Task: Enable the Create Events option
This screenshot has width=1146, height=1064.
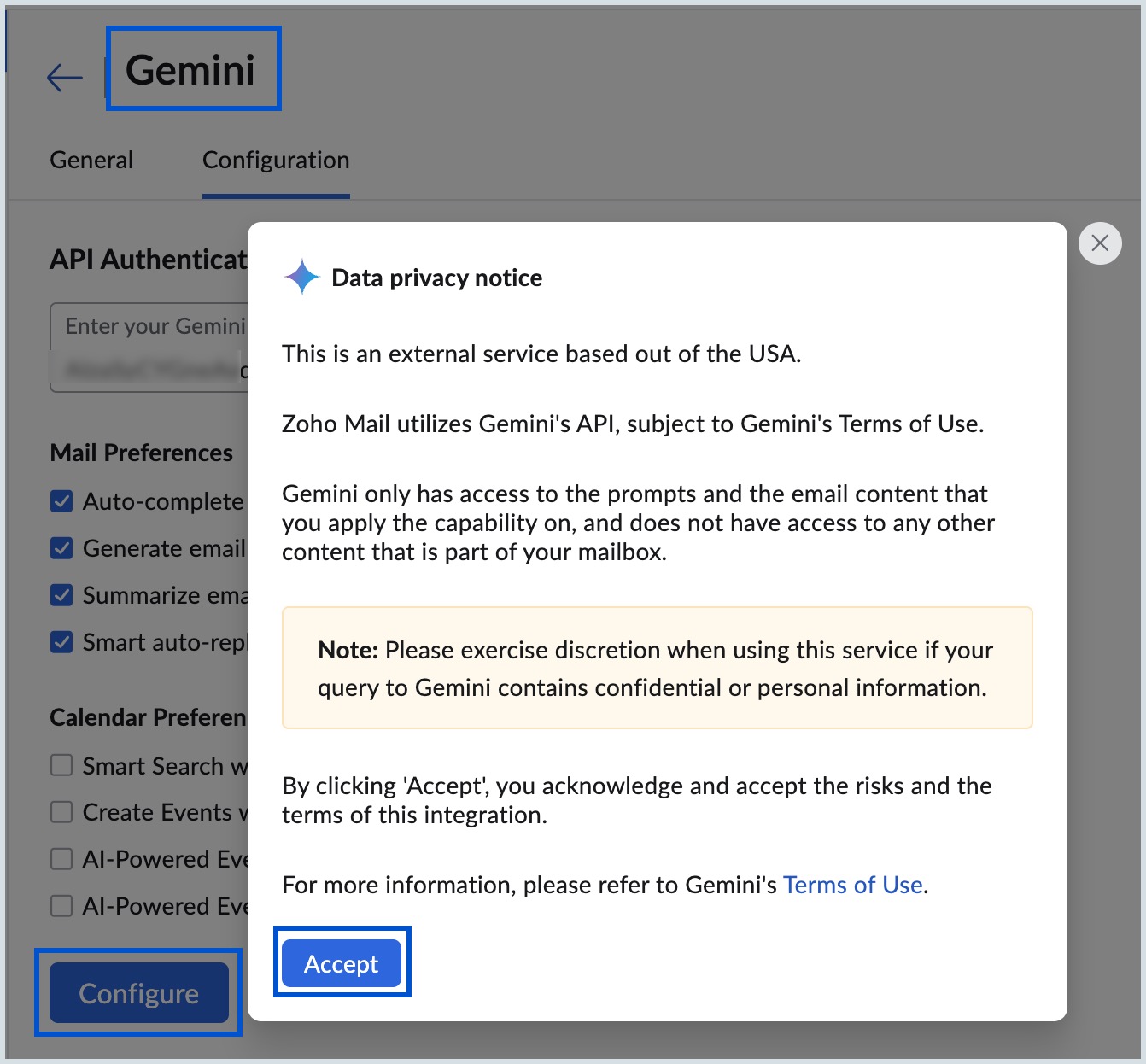Action: [x=61, y=812]
